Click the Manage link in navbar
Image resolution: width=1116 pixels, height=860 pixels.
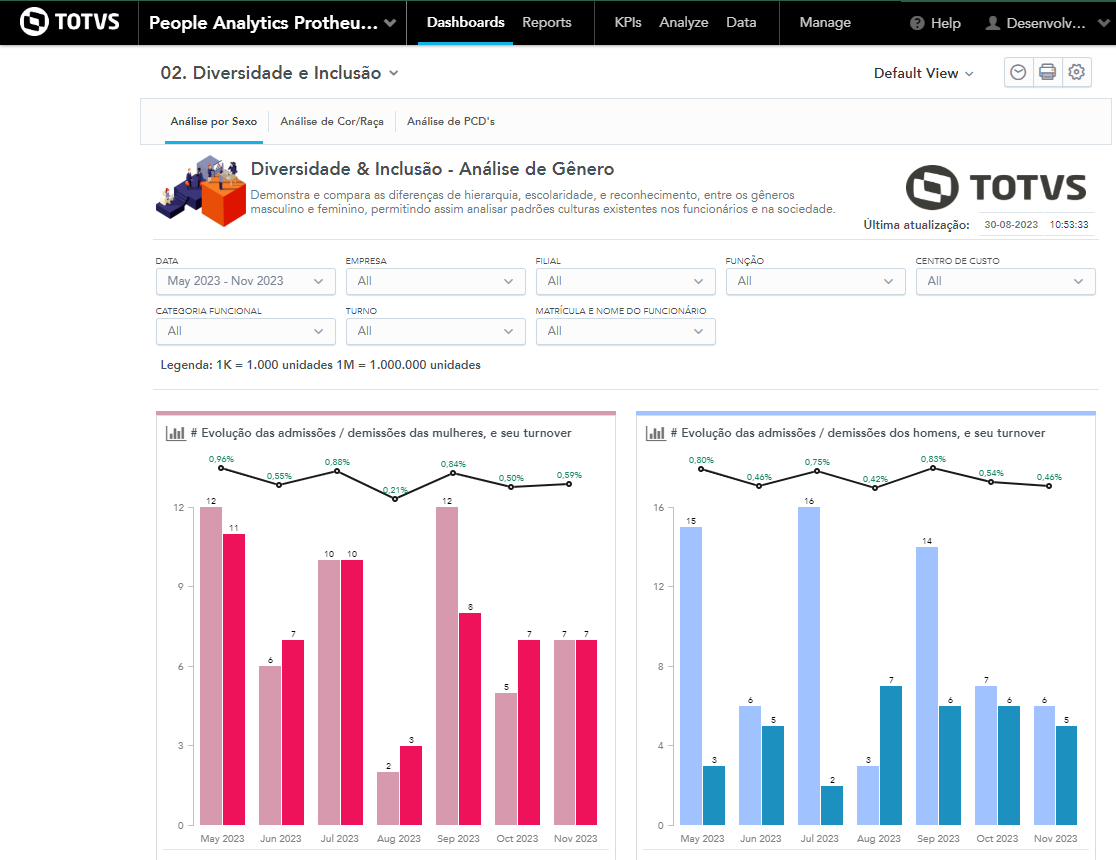tap(825, 22)
